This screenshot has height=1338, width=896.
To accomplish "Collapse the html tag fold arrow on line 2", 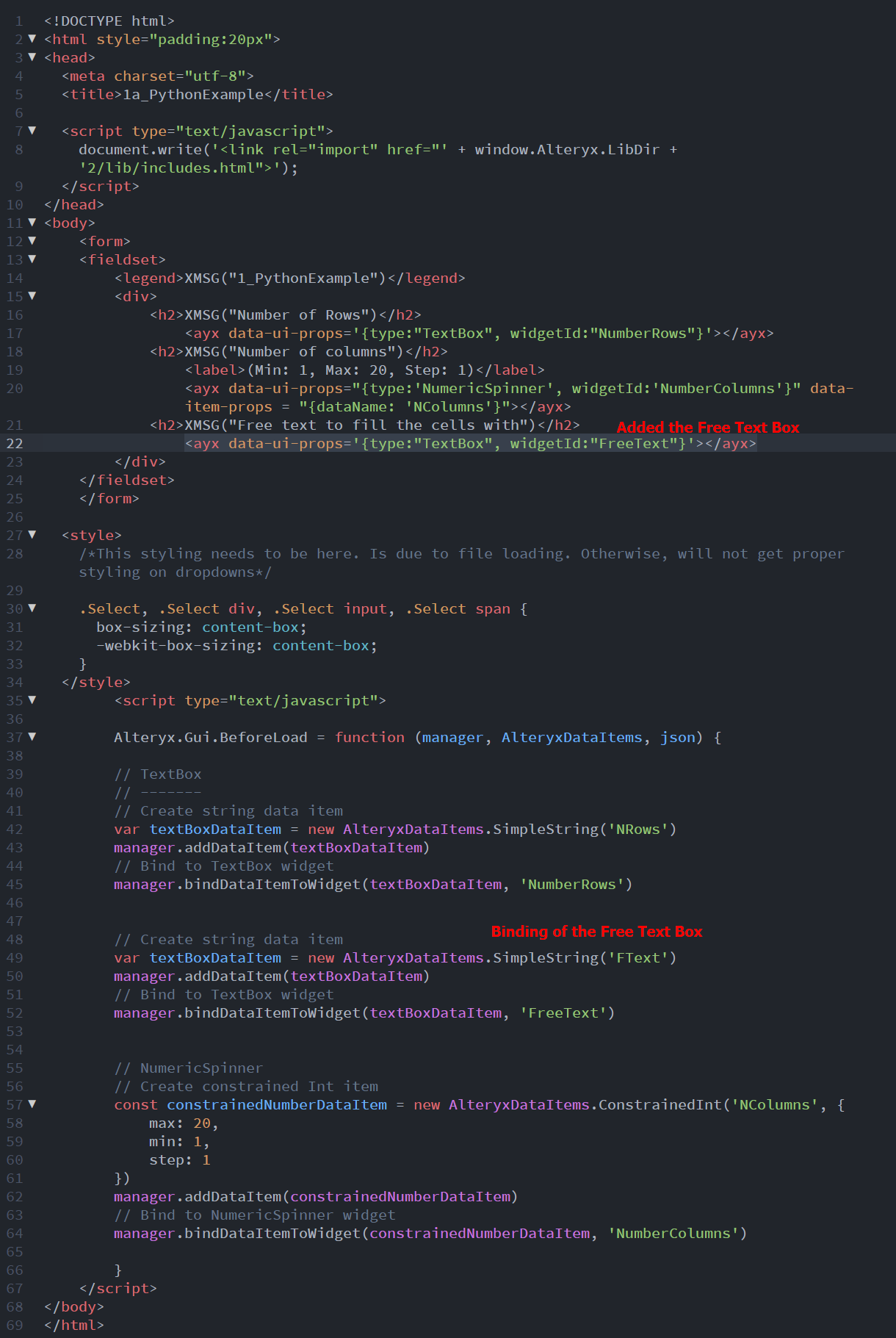I will [x=32, y=38].
